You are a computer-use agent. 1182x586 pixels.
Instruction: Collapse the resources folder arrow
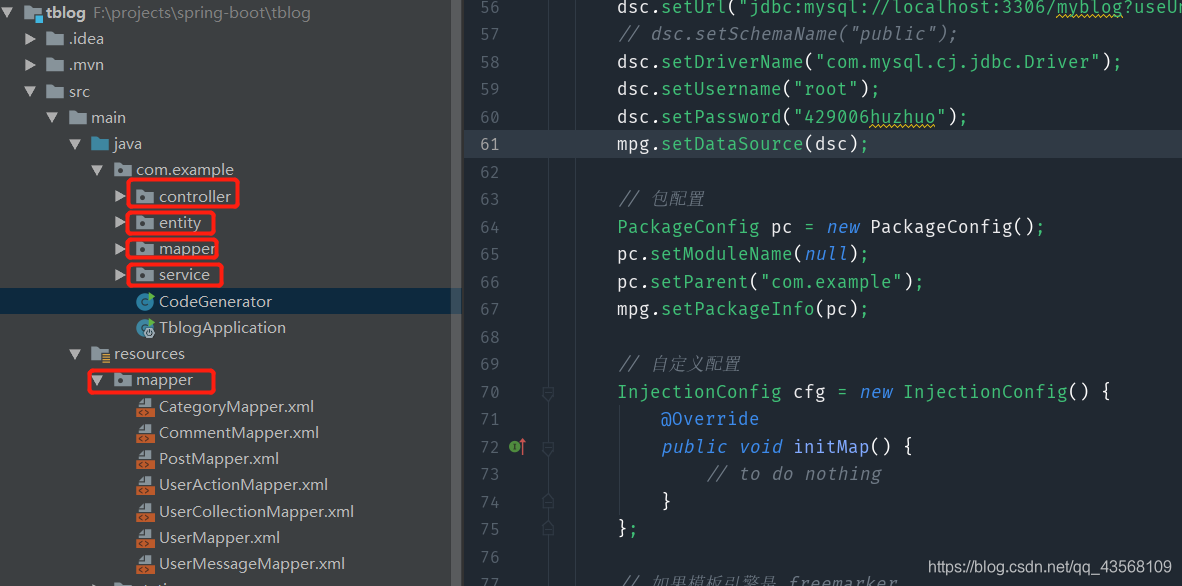tap(75, 354)
